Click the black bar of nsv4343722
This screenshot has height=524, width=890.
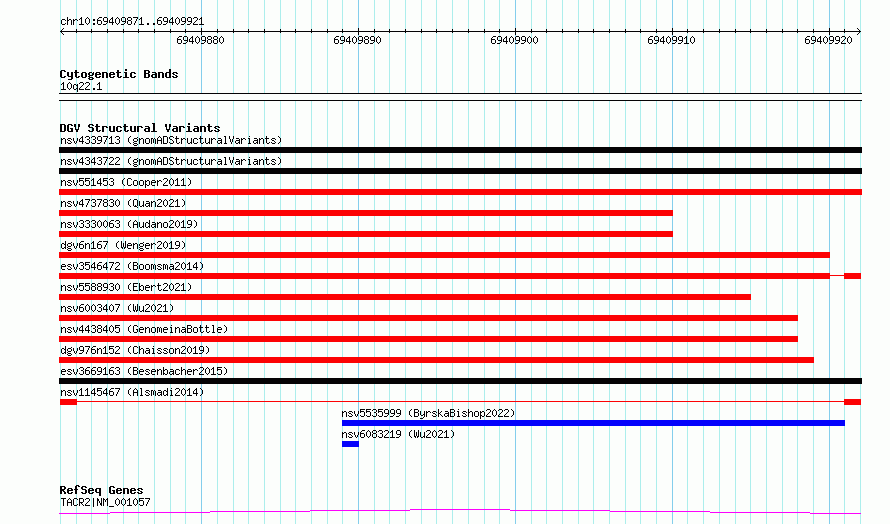tap(460, 171)
